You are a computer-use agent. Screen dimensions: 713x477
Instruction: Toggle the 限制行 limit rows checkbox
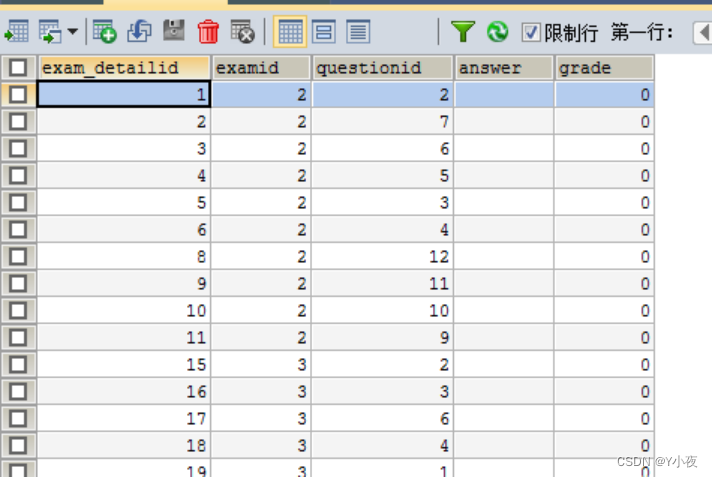(x=531, y=33)
